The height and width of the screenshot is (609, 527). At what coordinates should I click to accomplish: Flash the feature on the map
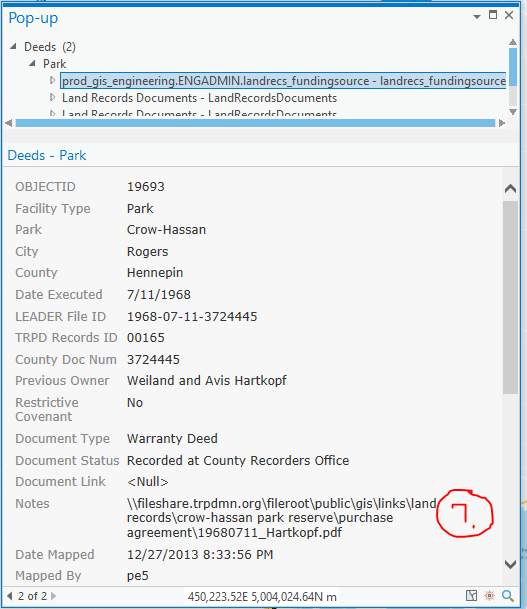[489, 595]
